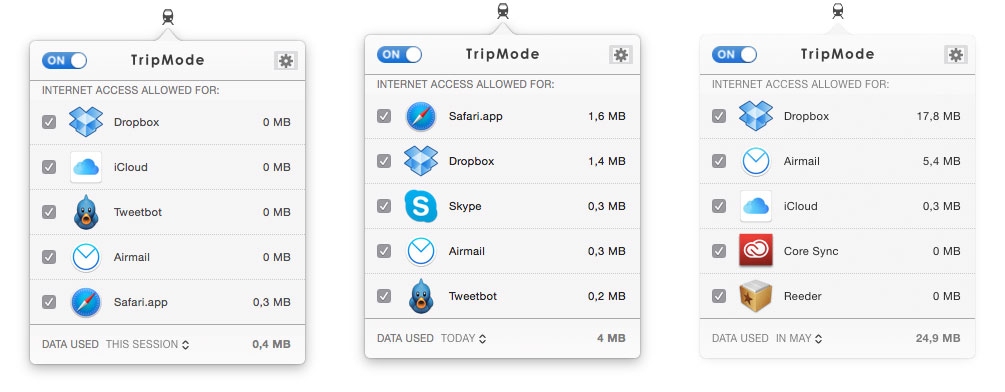Click the TripMode train menu bar icon above the In May panel
The height and width of the screenshot is (392, 1005).
pos(838,11)
